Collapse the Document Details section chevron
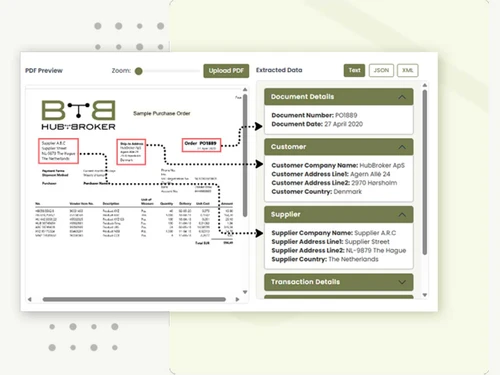This screenshot has height=375, width=500. click(x=402, y=97)
